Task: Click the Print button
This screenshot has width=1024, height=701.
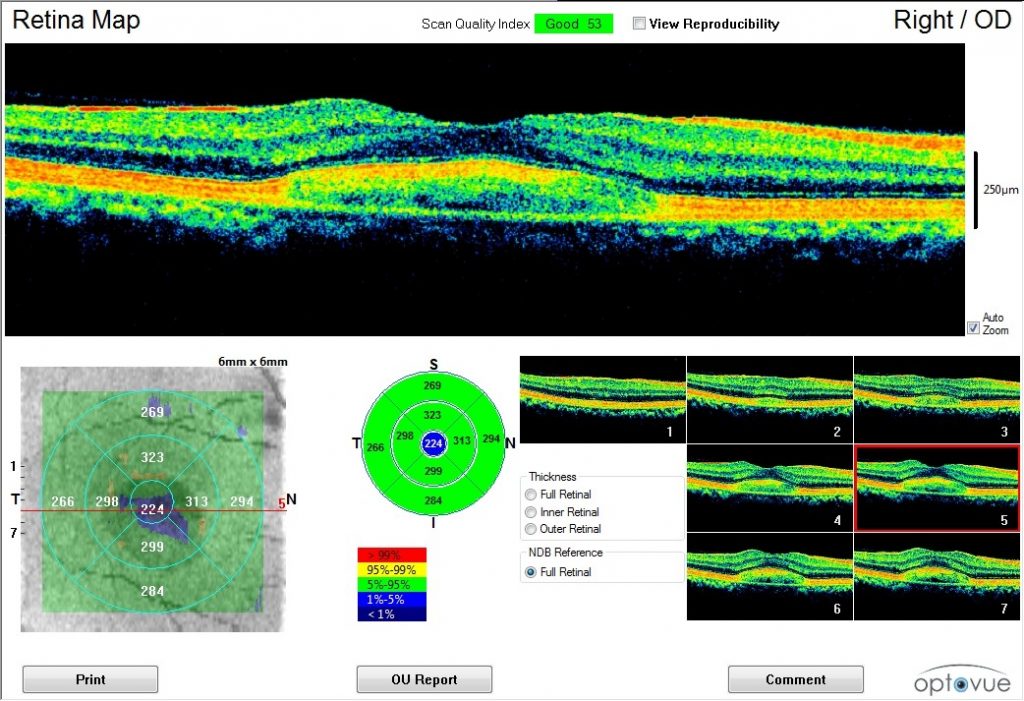Action: pos(89,679)
